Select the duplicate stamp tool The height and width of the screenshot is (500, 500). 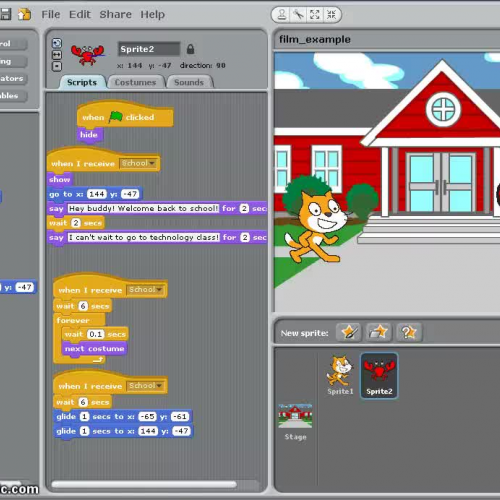[282, 14]
